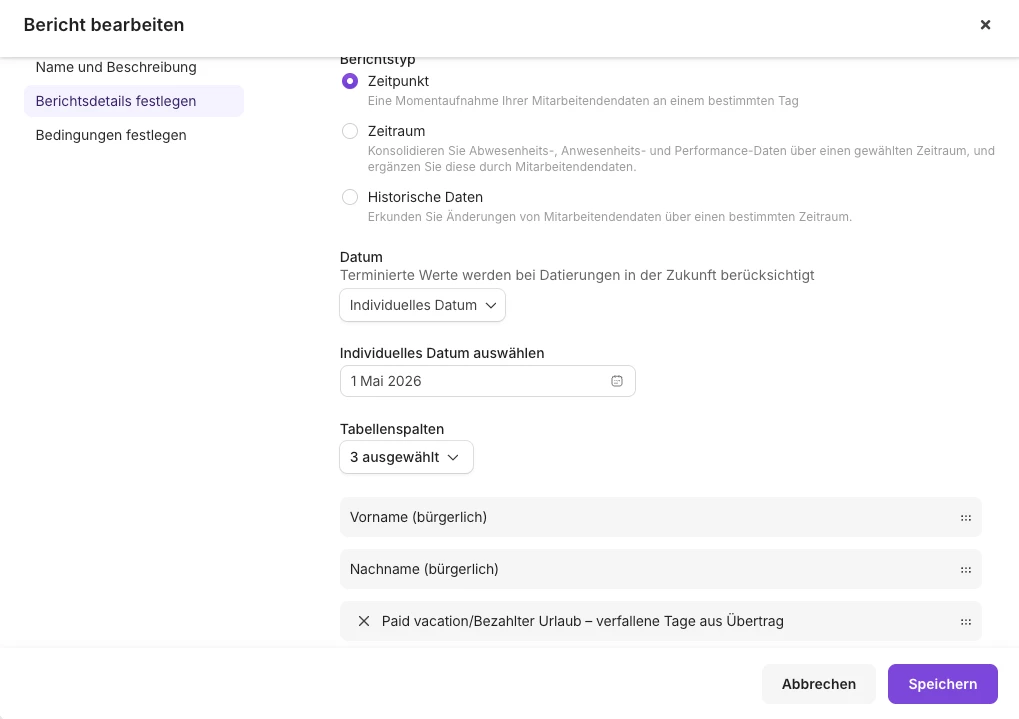Select the Zeitpunkt report type
The height and width of the screenshot is (719, 1019).
click(350, 81)
